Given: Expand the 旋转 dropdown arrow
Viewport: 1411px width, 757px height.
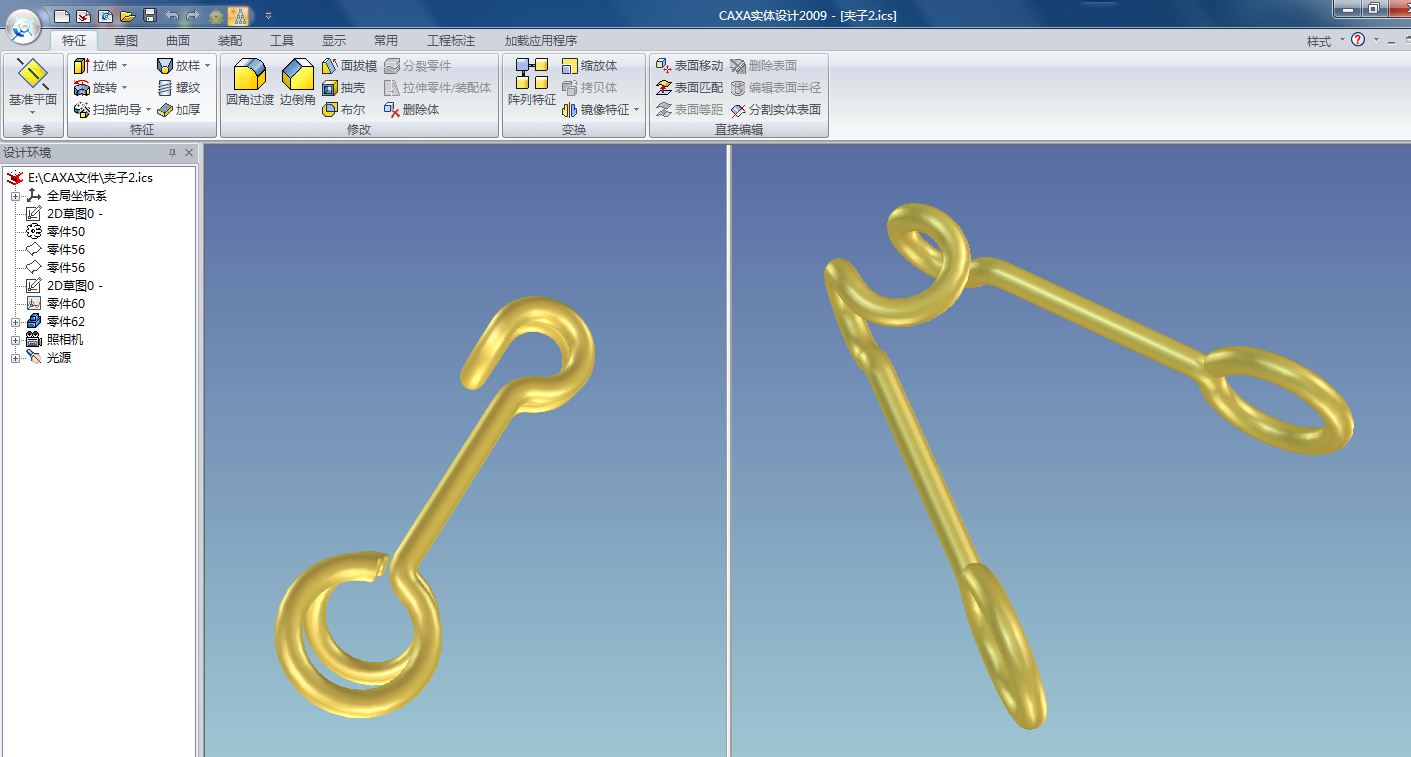Looking at the screenshot, I should (x=125, y=88).
